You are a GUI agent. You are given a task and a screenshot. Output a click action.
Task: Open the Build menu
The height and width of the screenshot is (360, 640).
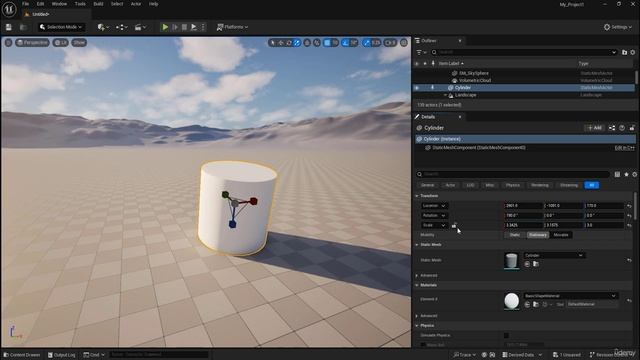click(98, 4)
